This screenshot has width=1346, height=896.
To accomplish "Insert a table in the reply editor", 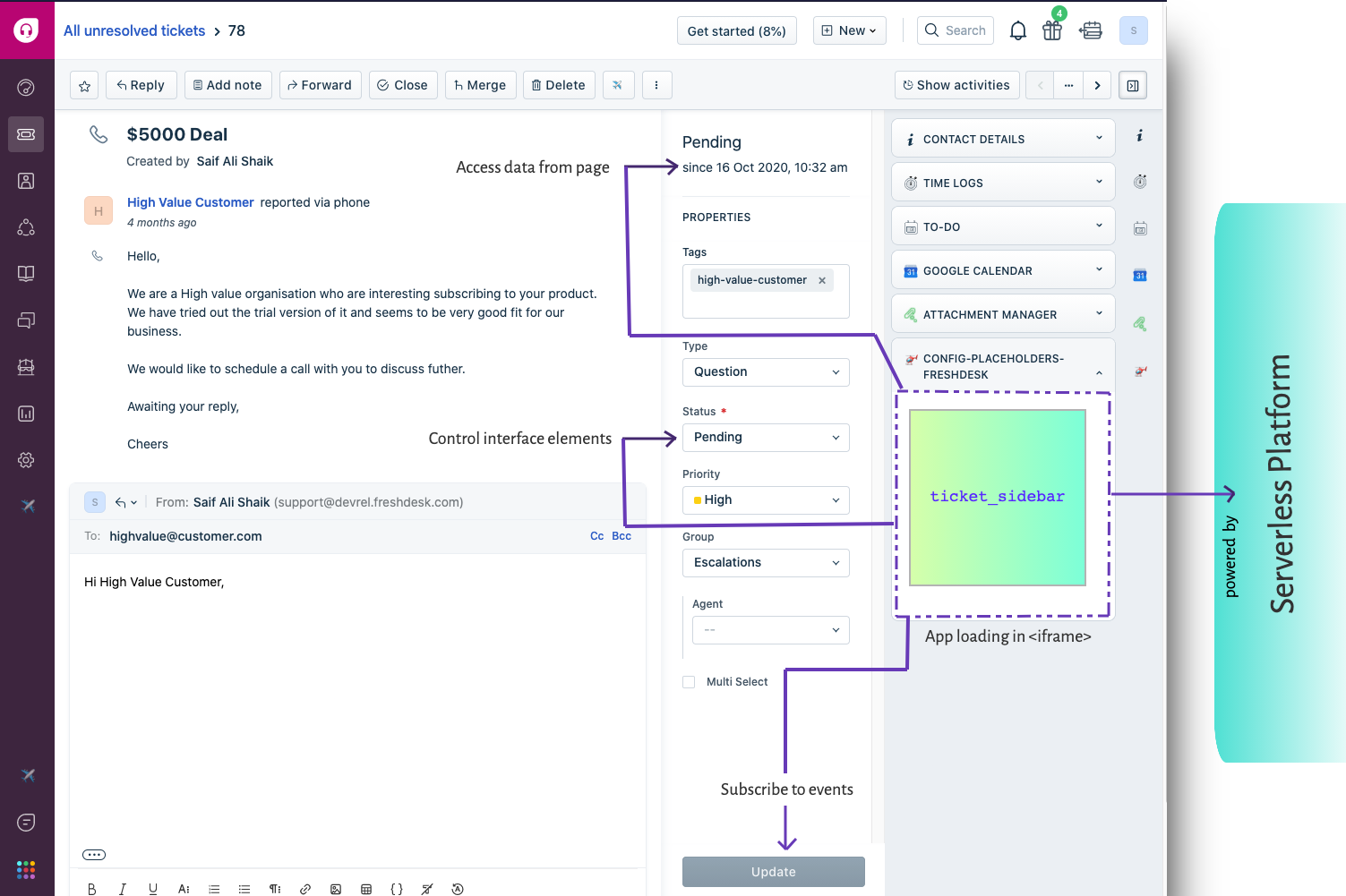I will click(366, 888).
